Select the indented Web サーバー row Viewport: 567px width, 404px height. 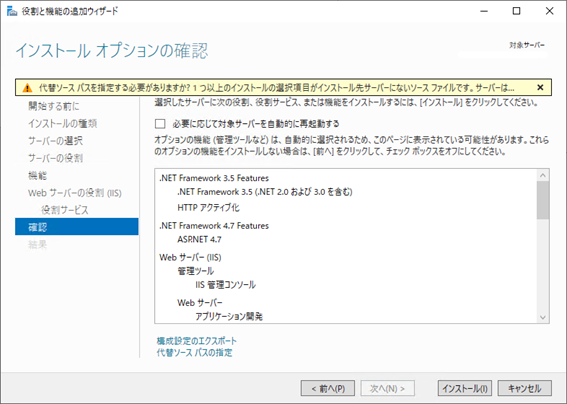point(200,303)
